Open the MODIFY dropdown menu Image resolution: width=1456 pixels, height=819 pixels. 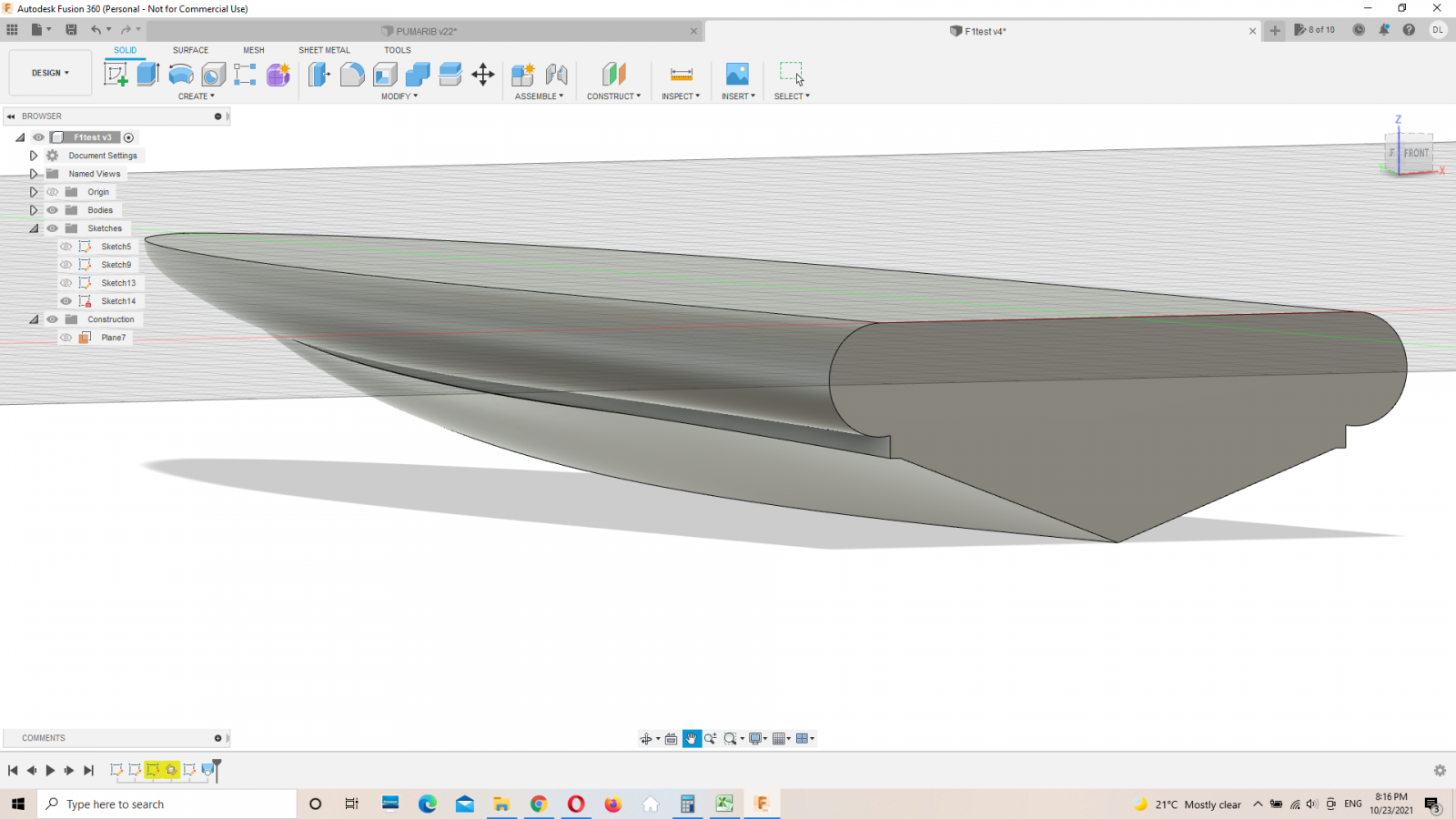pos(399,96)
